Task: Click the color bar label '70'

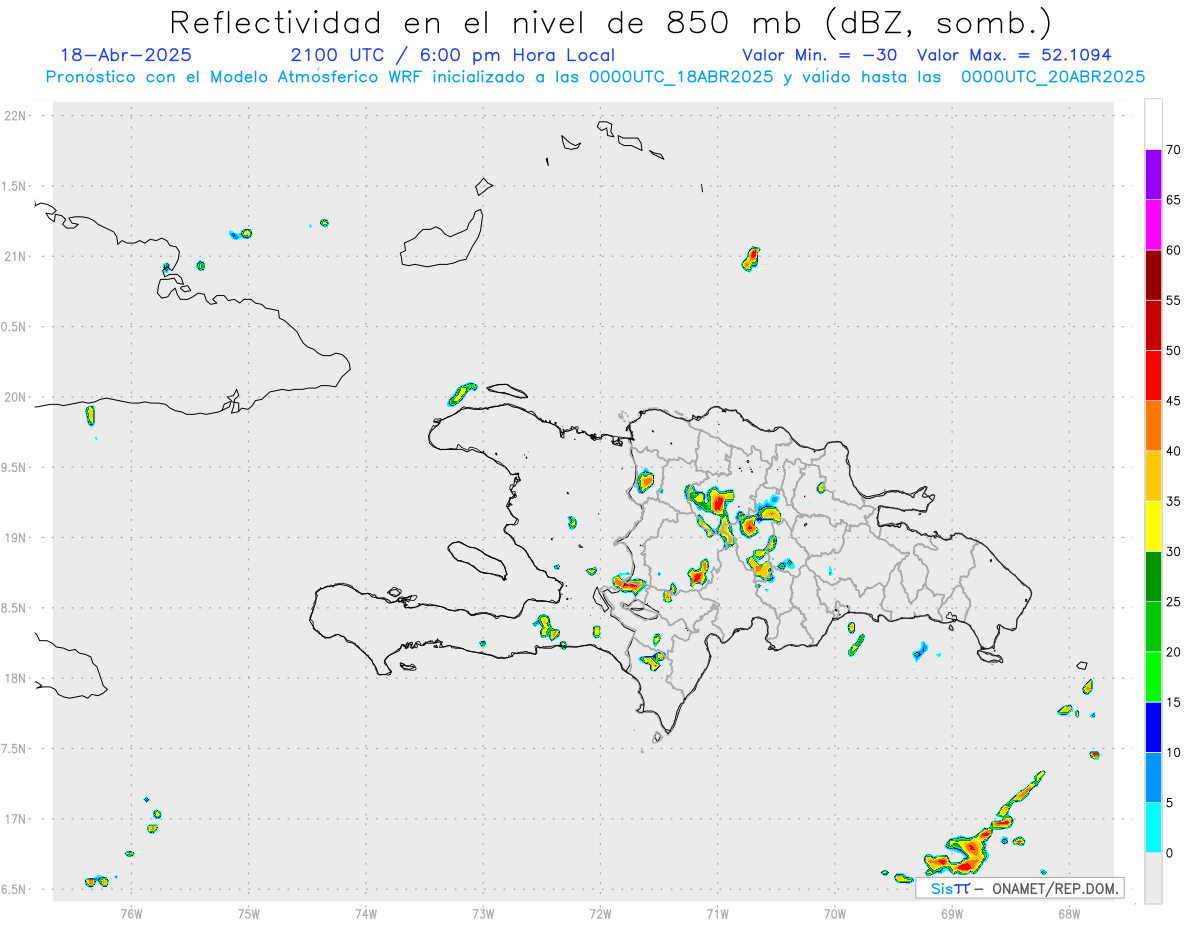Action: point(1173,150)
